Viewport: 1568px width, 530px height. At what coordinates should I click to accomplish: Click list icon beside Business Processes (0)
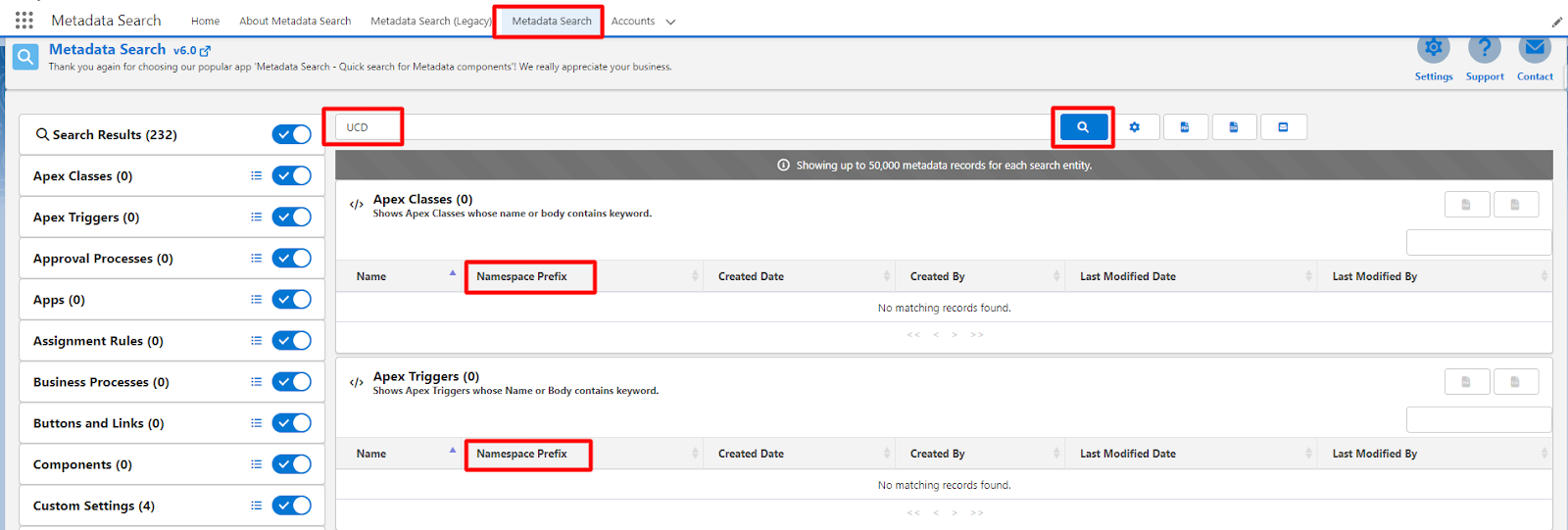click(x=256, y=382)
